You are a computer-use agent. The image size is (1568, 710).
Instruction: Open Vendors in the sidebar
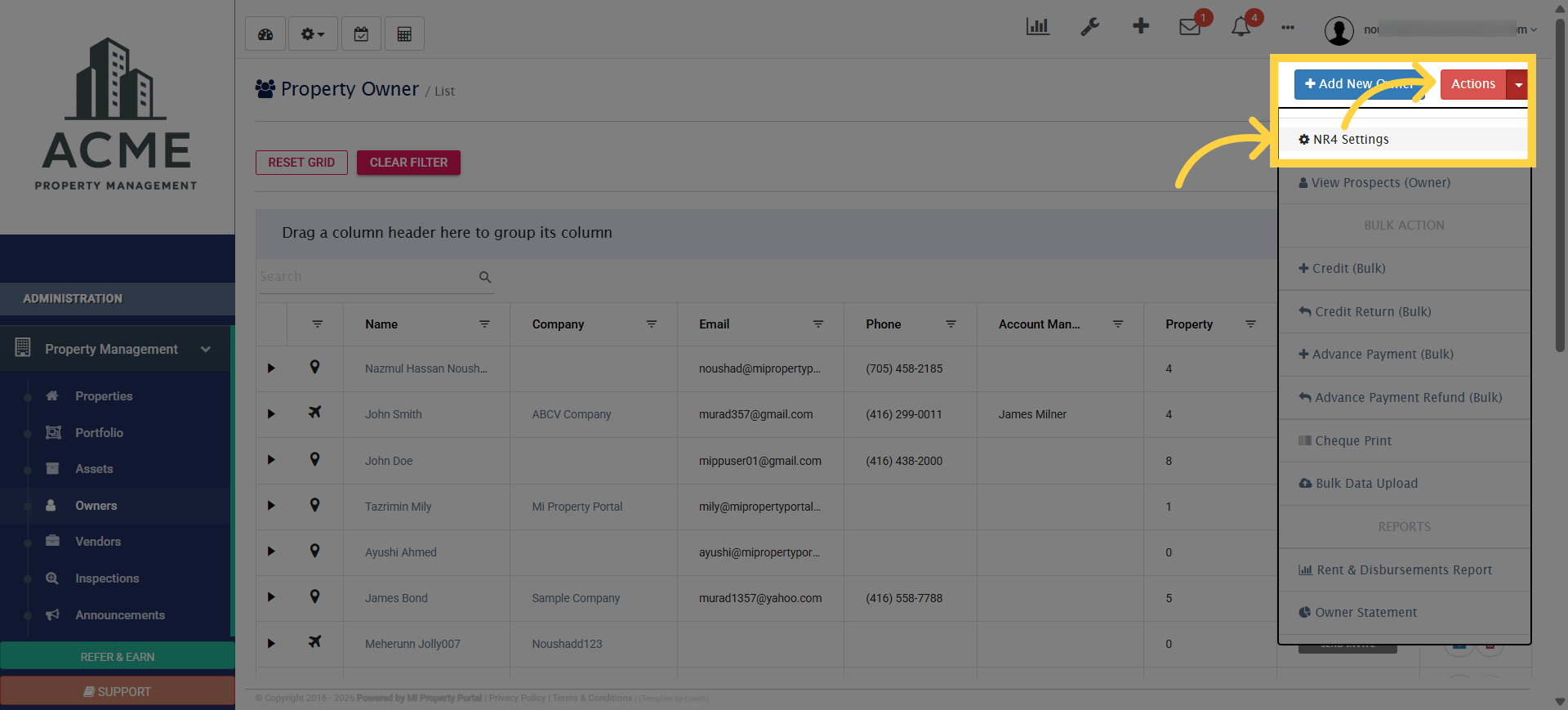click(98, 542)
